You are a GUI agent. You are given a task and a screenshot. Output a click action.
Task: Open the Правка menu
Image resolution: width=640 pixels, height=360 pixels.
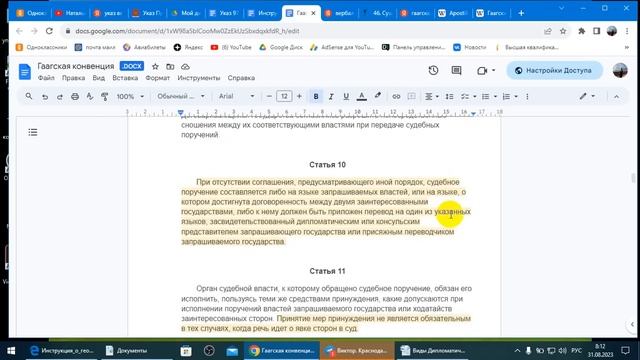73,78
